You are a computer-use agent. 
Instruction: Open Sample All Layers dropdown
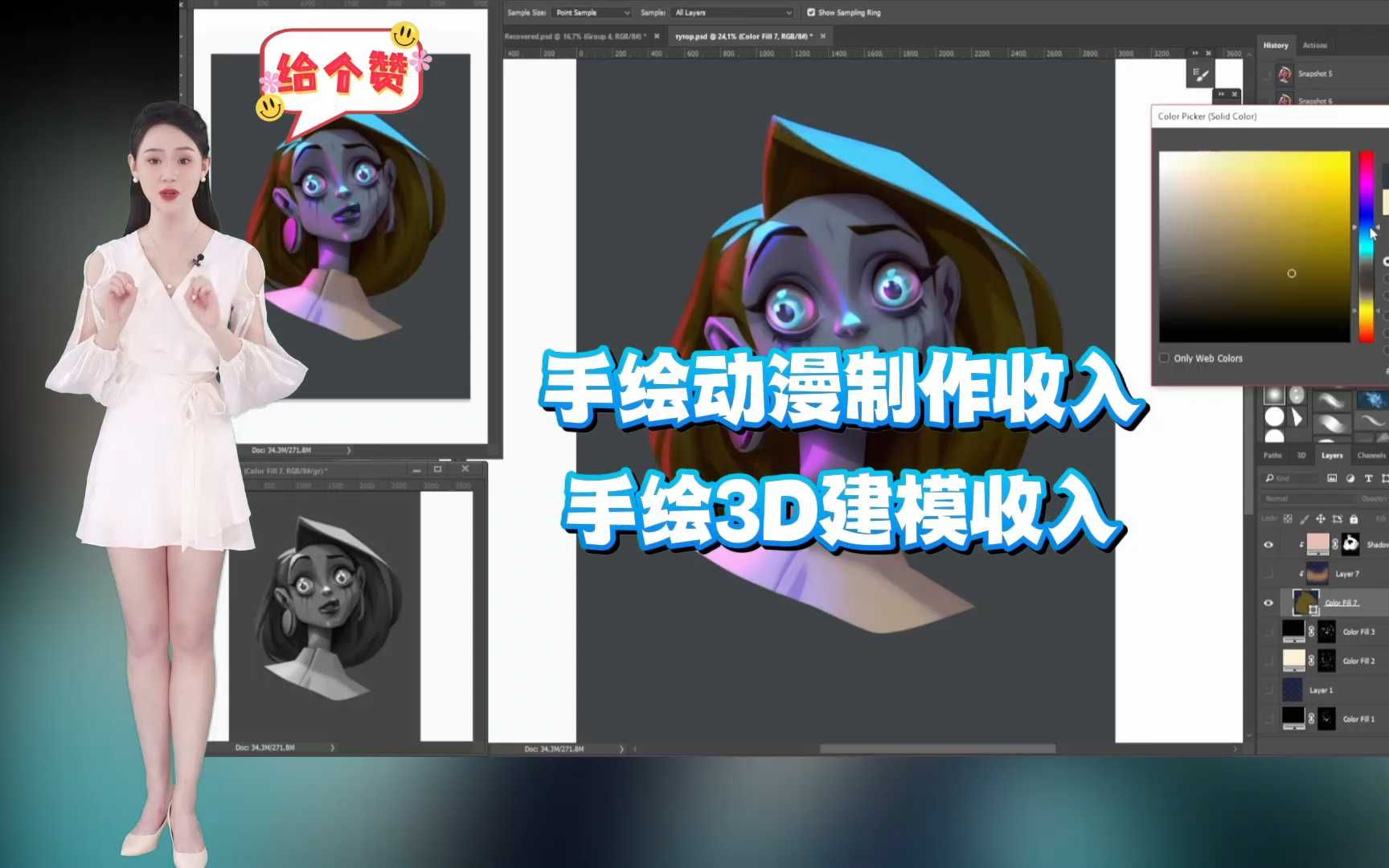[x=733, y=12]
